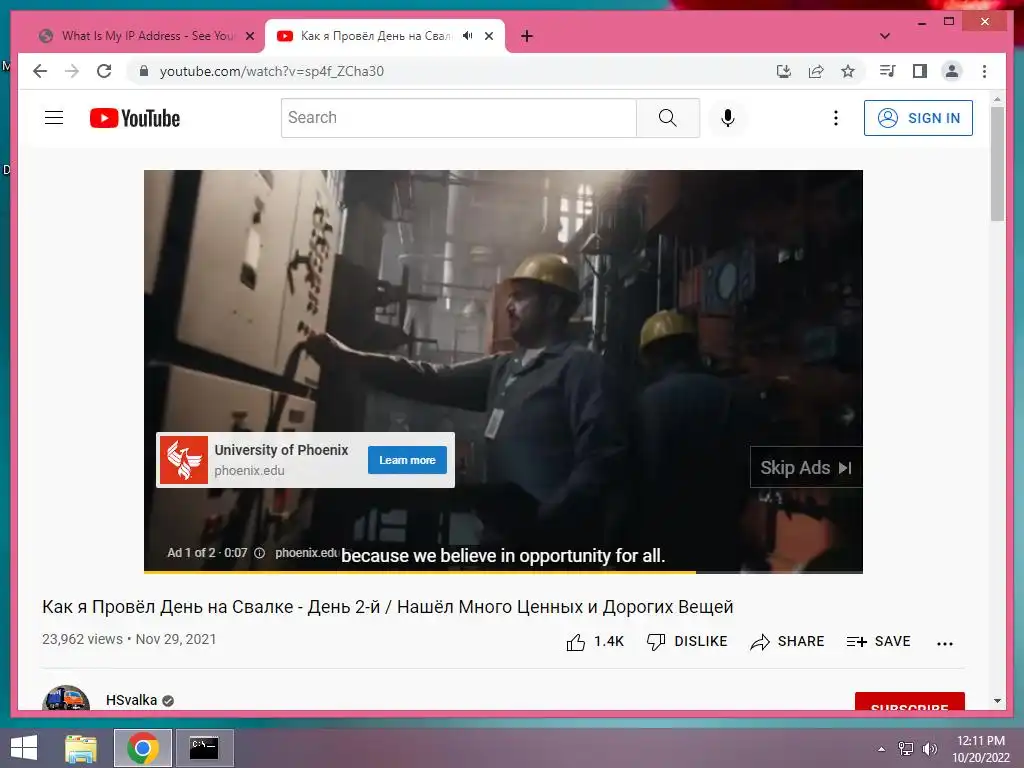The width and height of the screenshot is (1024, 768).
Task: Click scrollbar down arrow
Action: click(x=997, y=701)
